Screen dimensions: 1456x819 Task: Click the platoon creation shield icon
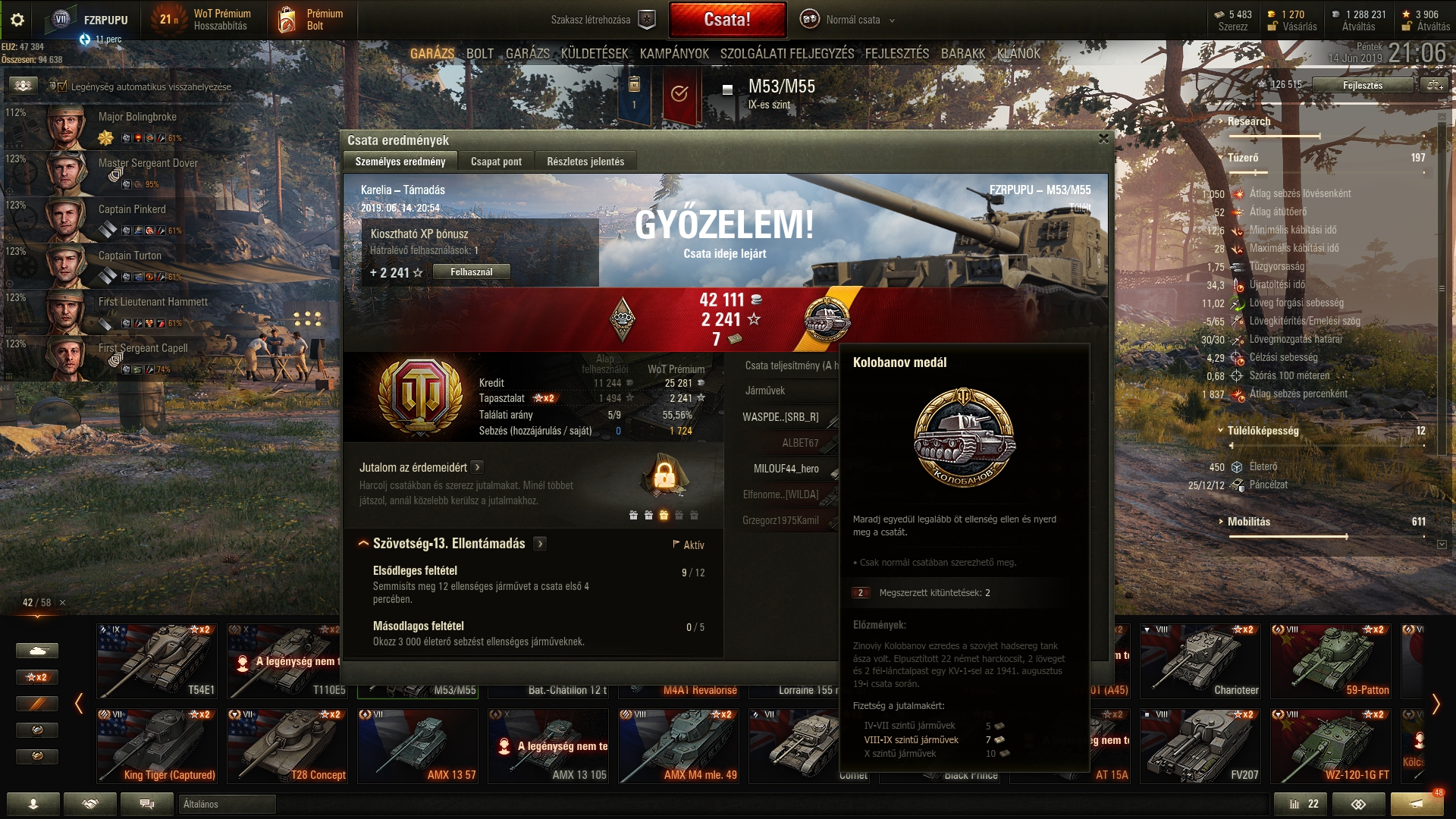click(x=647, y=20)
